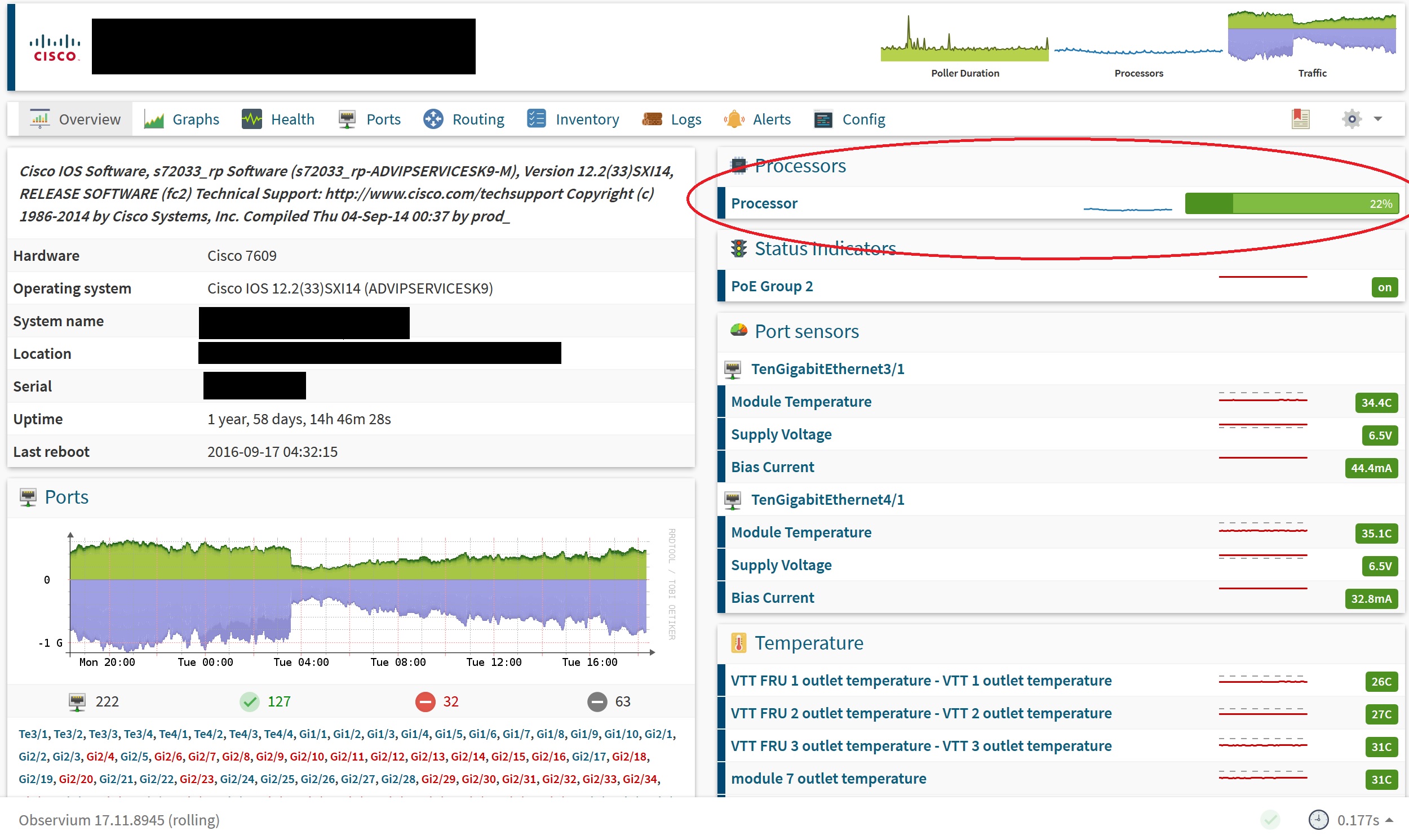Open module 7 outlet temperature sensor
1409x840 pixels.
point(828,779)
